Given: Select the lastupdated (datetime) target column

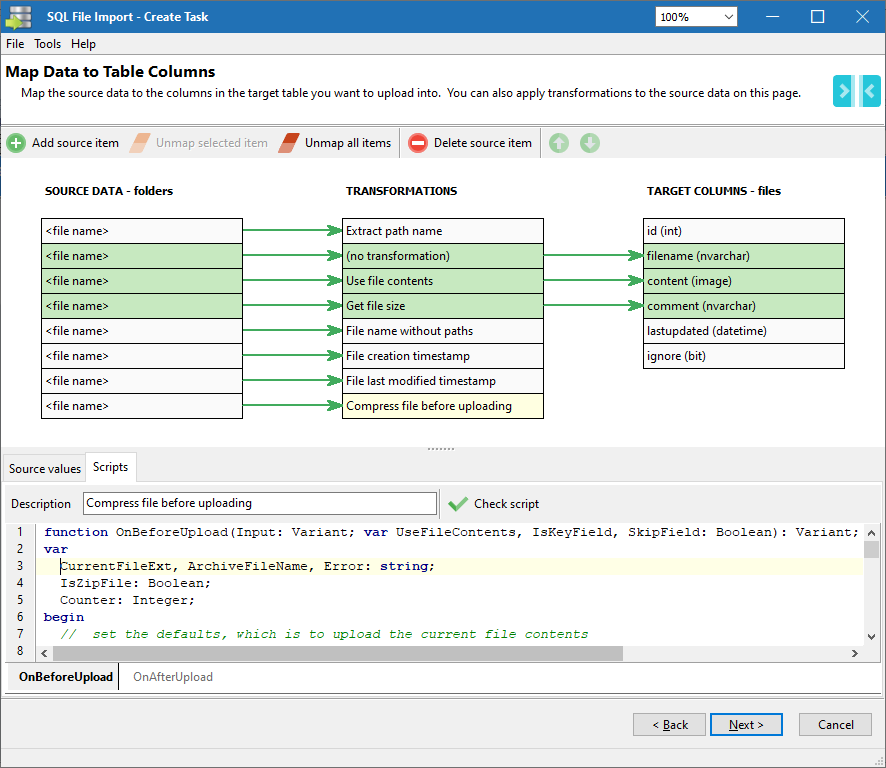Looking at the screenshot, I should coord(743,331).
